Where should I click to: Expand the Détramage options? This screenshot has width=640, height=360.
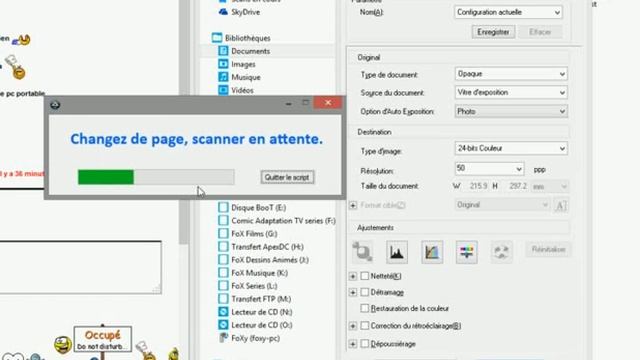pos(353,292)
